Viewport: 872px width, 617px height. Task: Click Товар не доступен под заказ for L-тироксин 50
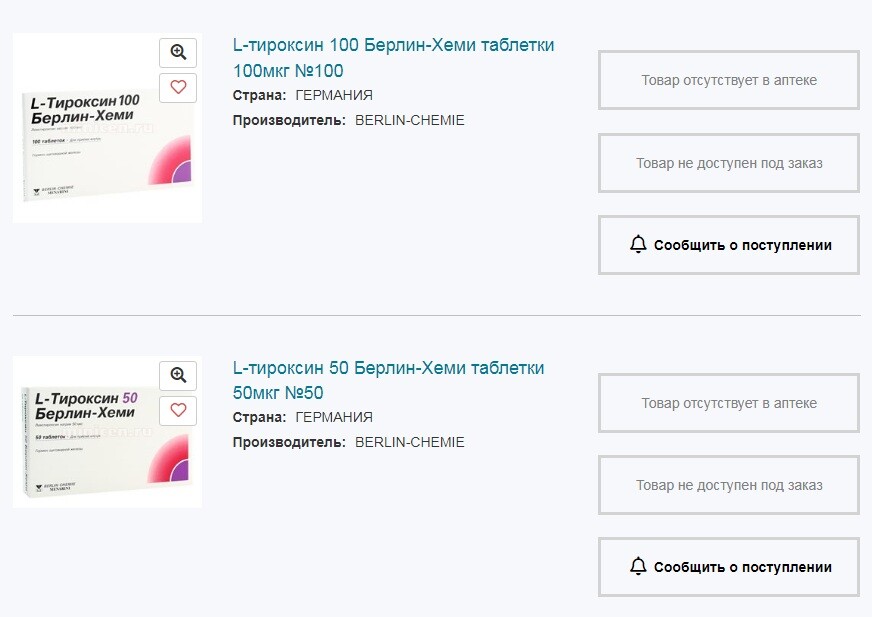pyautogui.click(x=729, y=485)
